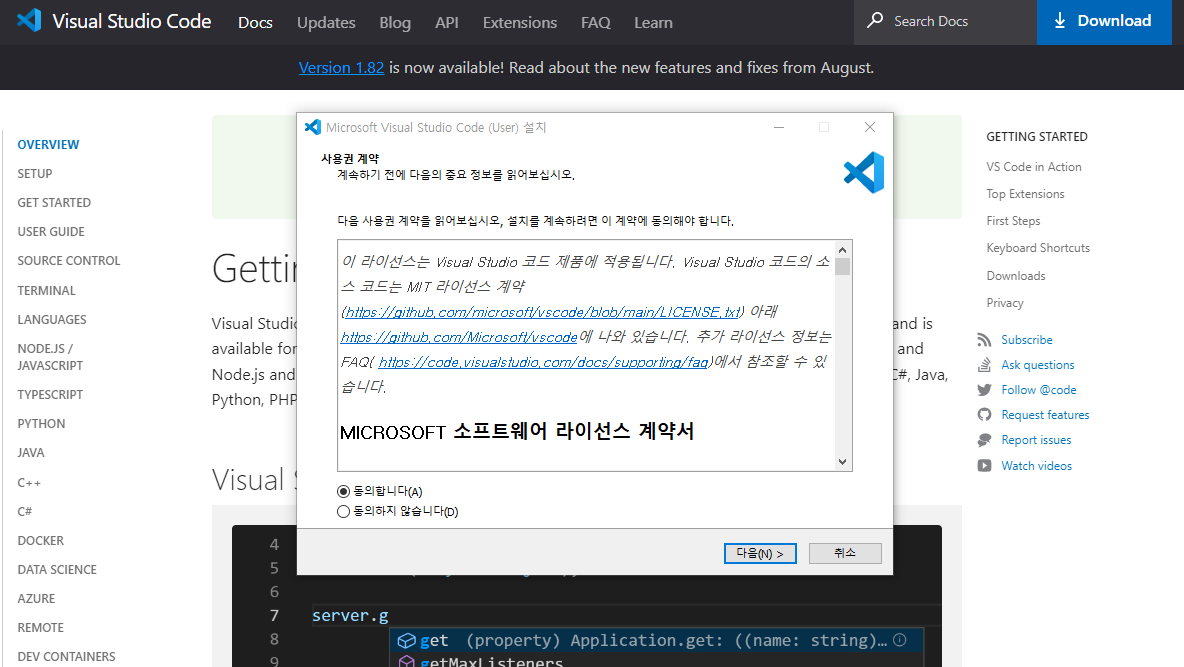Select DEV CONTAINERS in the docs sidebar
This screenshot has width=1184, height=667.
coord(66,656)
